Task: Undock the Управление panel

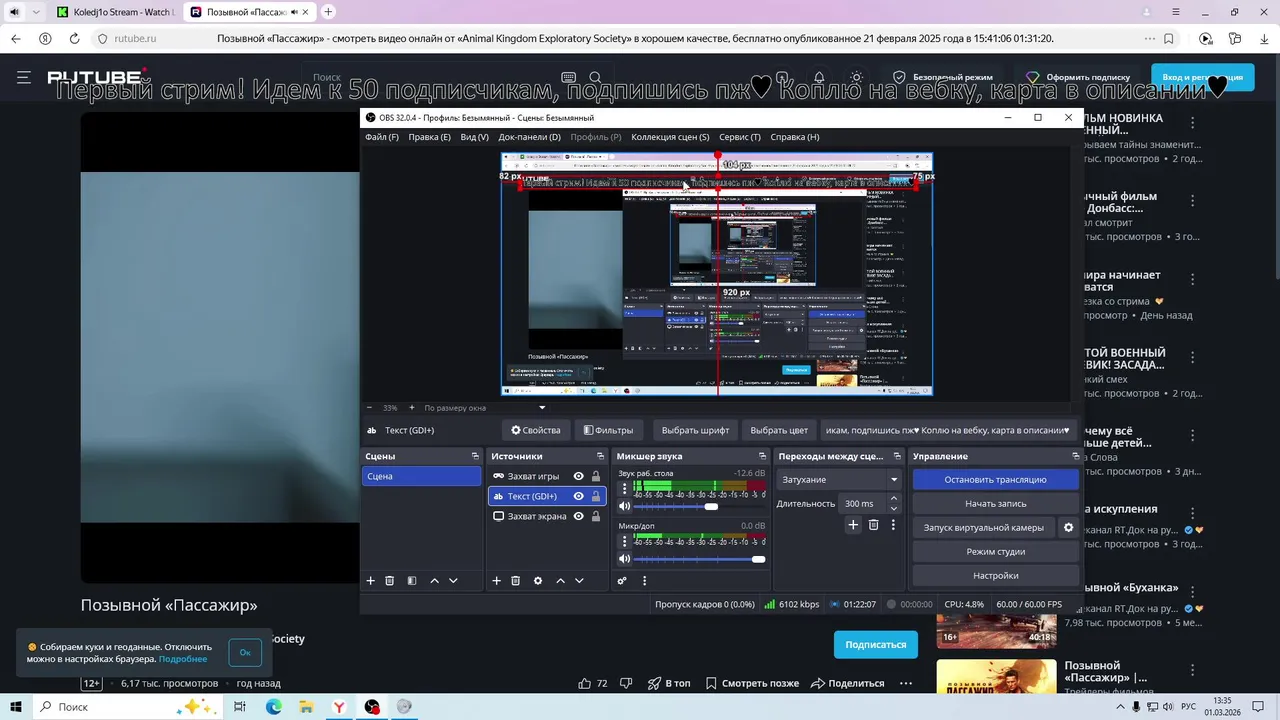Action: (1076, 456)
